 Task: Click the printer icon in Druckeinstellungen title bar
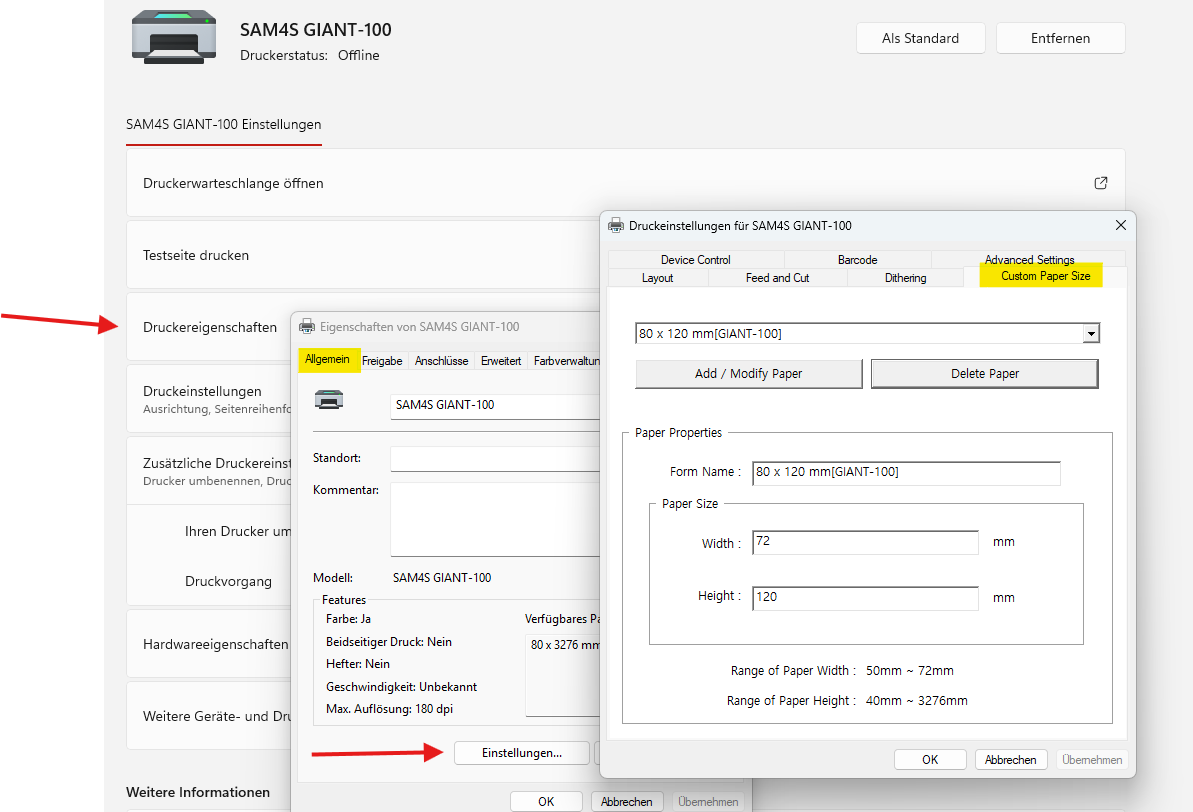point(616,225)
